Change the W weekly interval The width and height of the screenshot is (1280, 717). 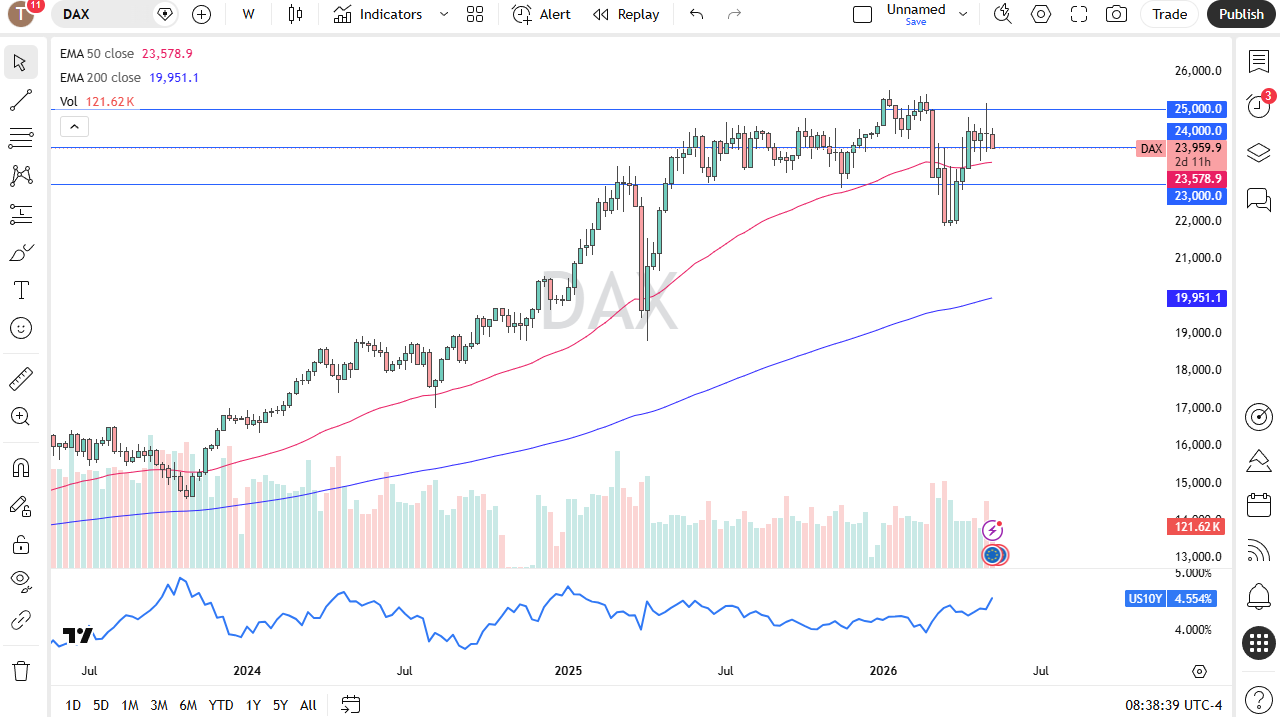248,14
